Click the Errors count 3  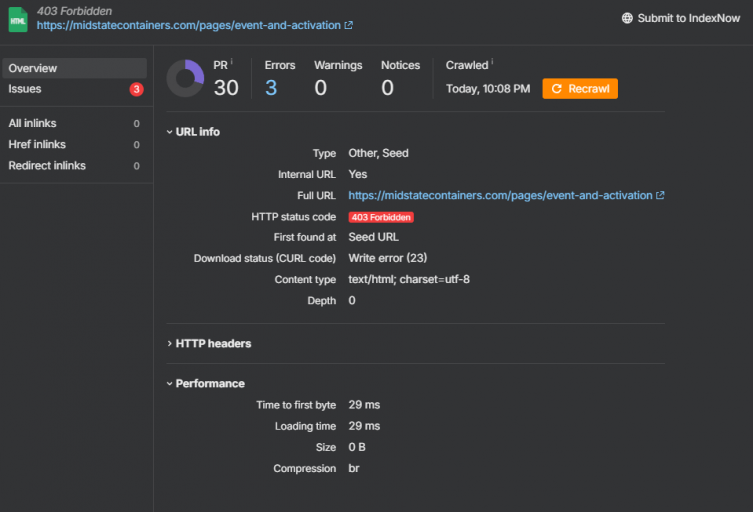coord(271,88)
